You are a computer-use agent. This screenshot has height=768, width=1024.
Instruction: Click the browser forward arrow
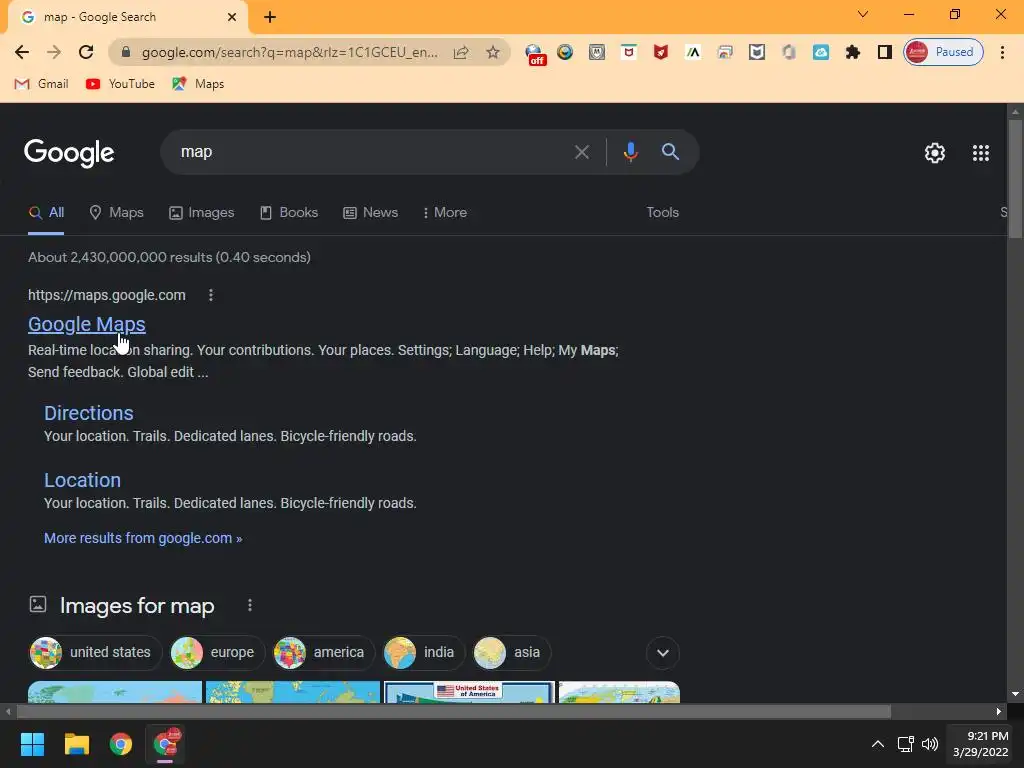pyautogui.click(x=54, y=52)
